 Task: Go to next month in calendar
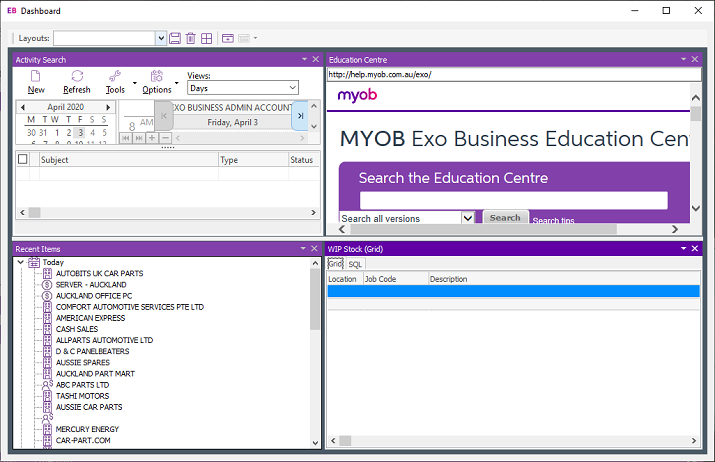click(x=108, y=107)
